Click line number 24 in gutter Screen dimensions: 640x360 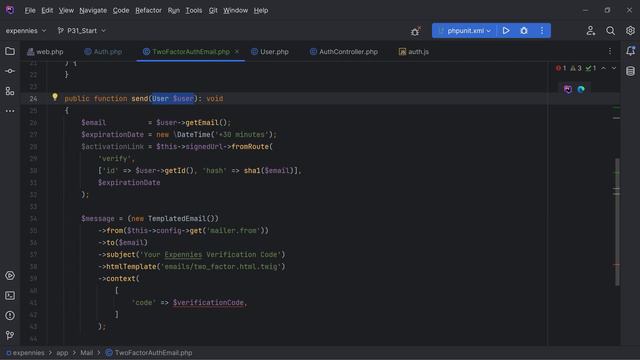33,99
